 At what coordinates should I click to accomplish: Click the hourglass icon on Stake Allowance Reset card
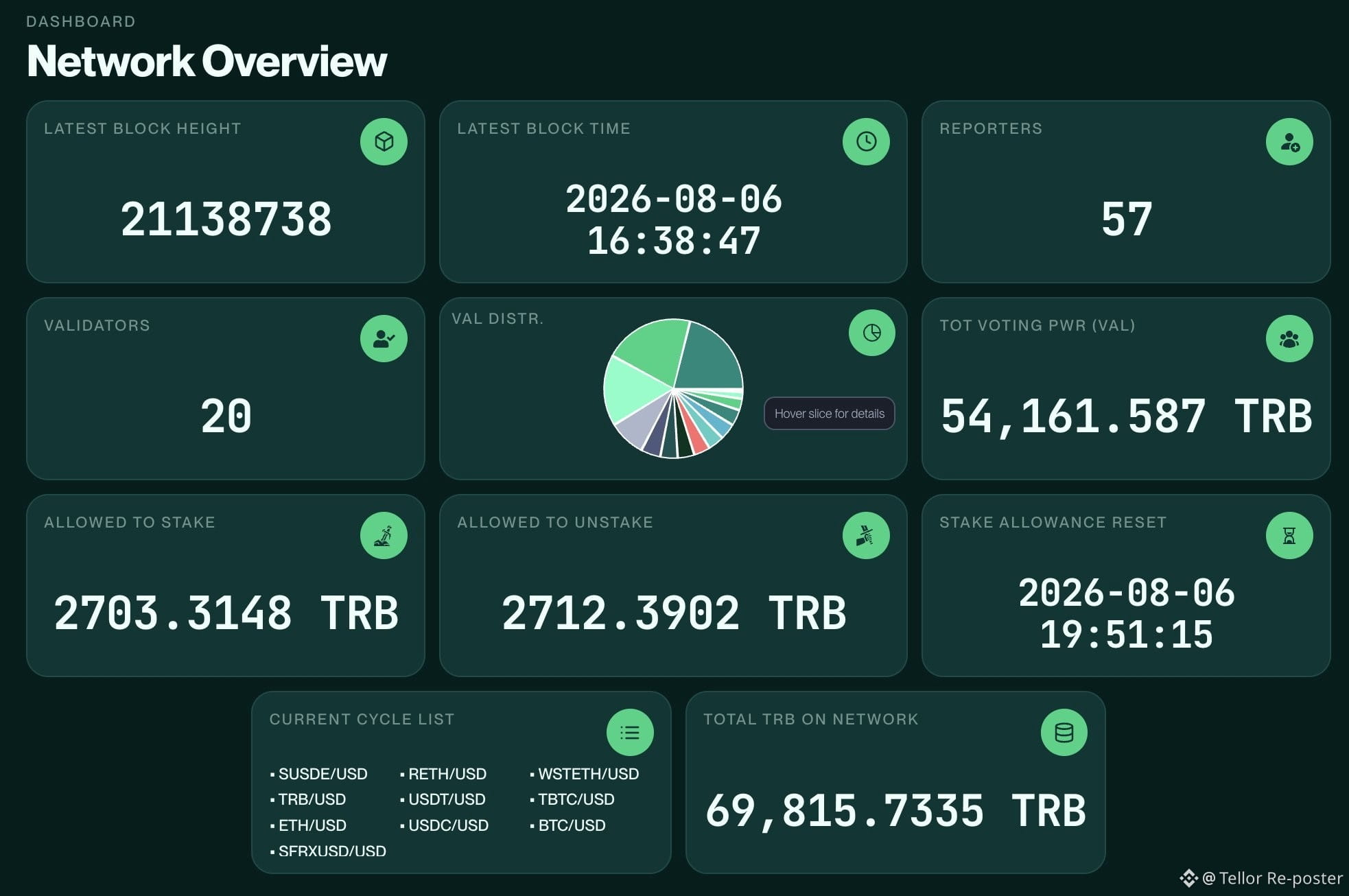click(1289, 535)
